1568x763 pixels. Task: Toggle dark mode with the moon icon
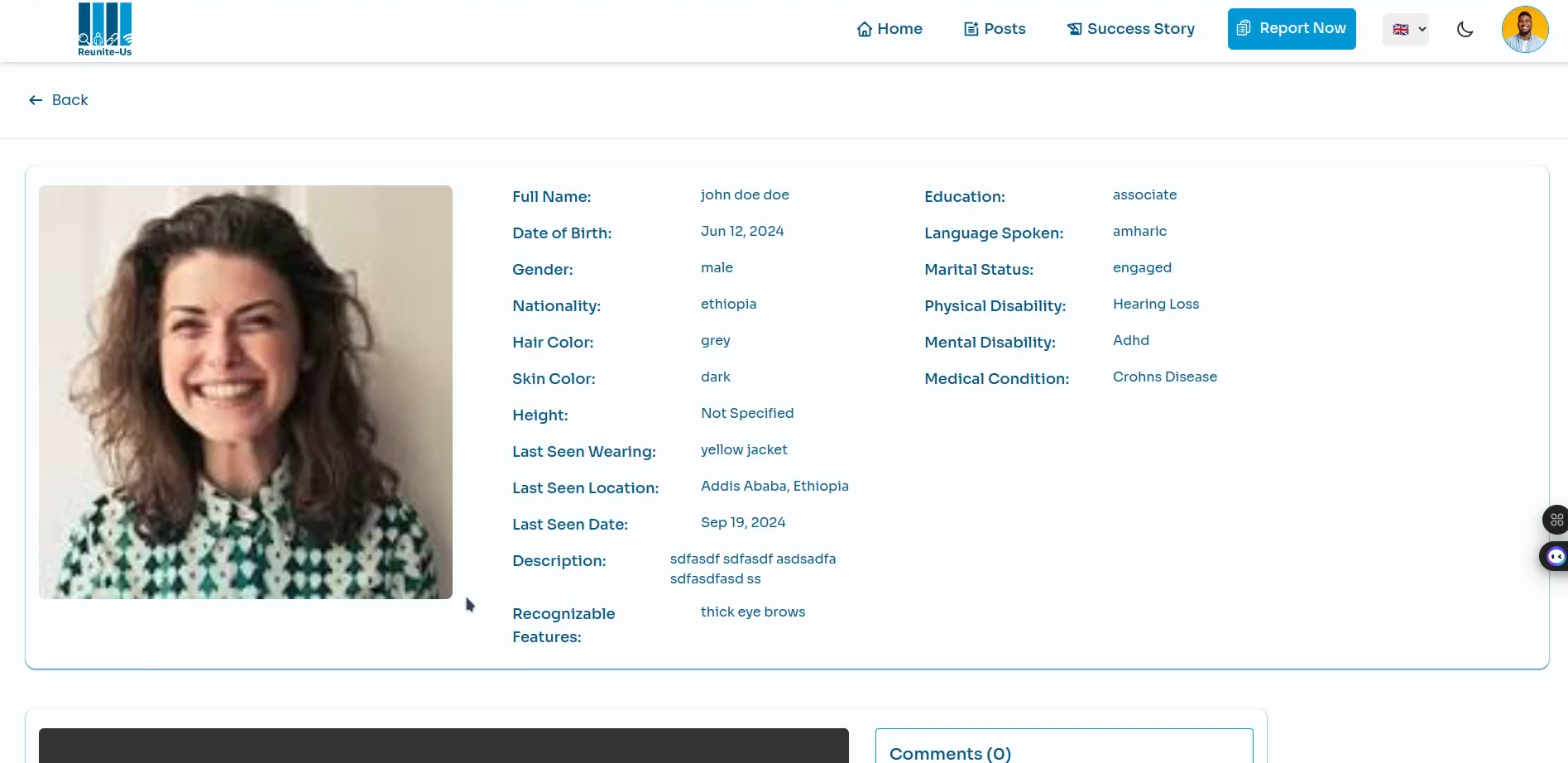pos(1465,30)
